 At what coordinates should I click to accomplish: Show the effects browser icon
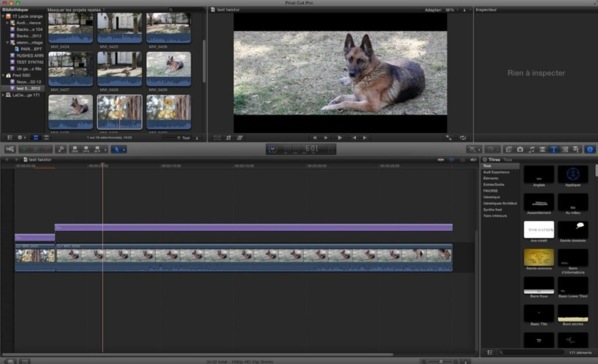click(x=508, y=149)
